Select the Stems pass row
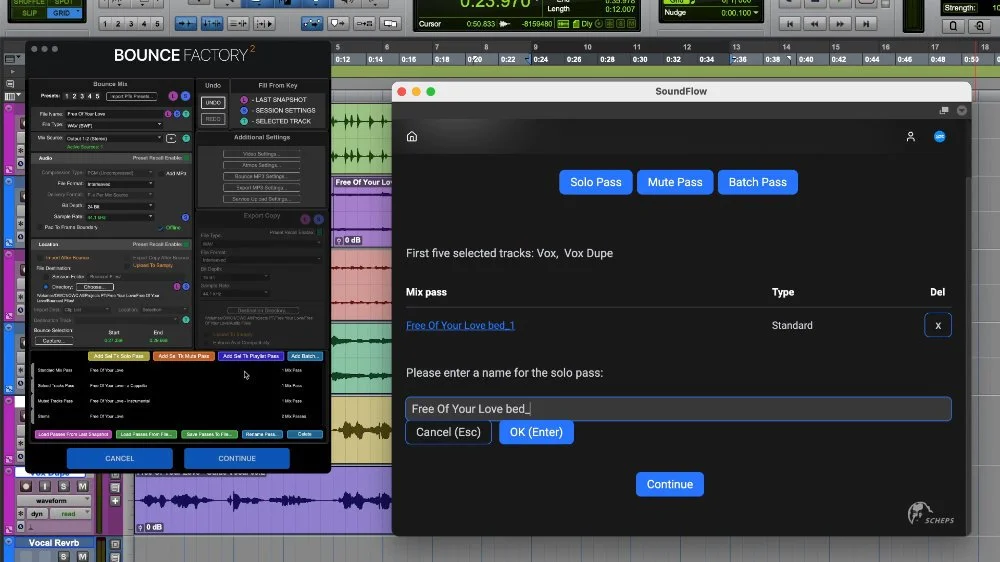Viewport: 1000px width, 562px height. coord(177,416)
